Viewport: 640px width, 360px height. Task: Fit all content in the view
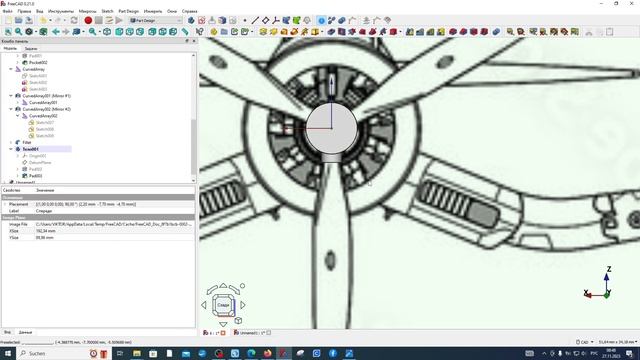coord(8,32)
